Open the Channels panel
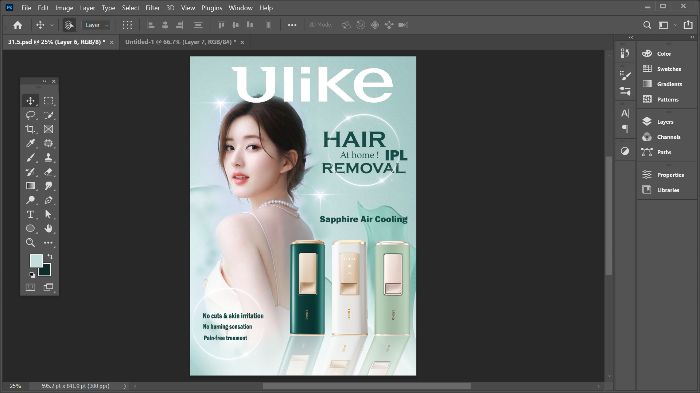The image size is (700, 393). coord(668,137)
